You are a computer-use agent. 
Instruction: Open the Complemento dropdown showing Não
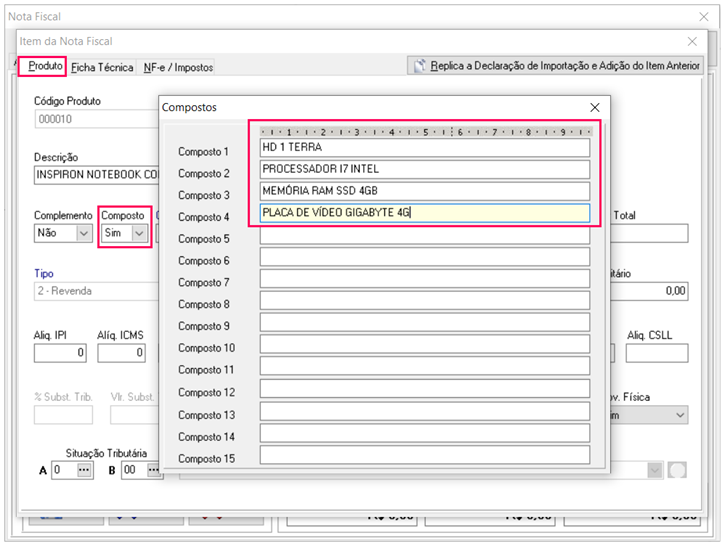coord(80,233)
